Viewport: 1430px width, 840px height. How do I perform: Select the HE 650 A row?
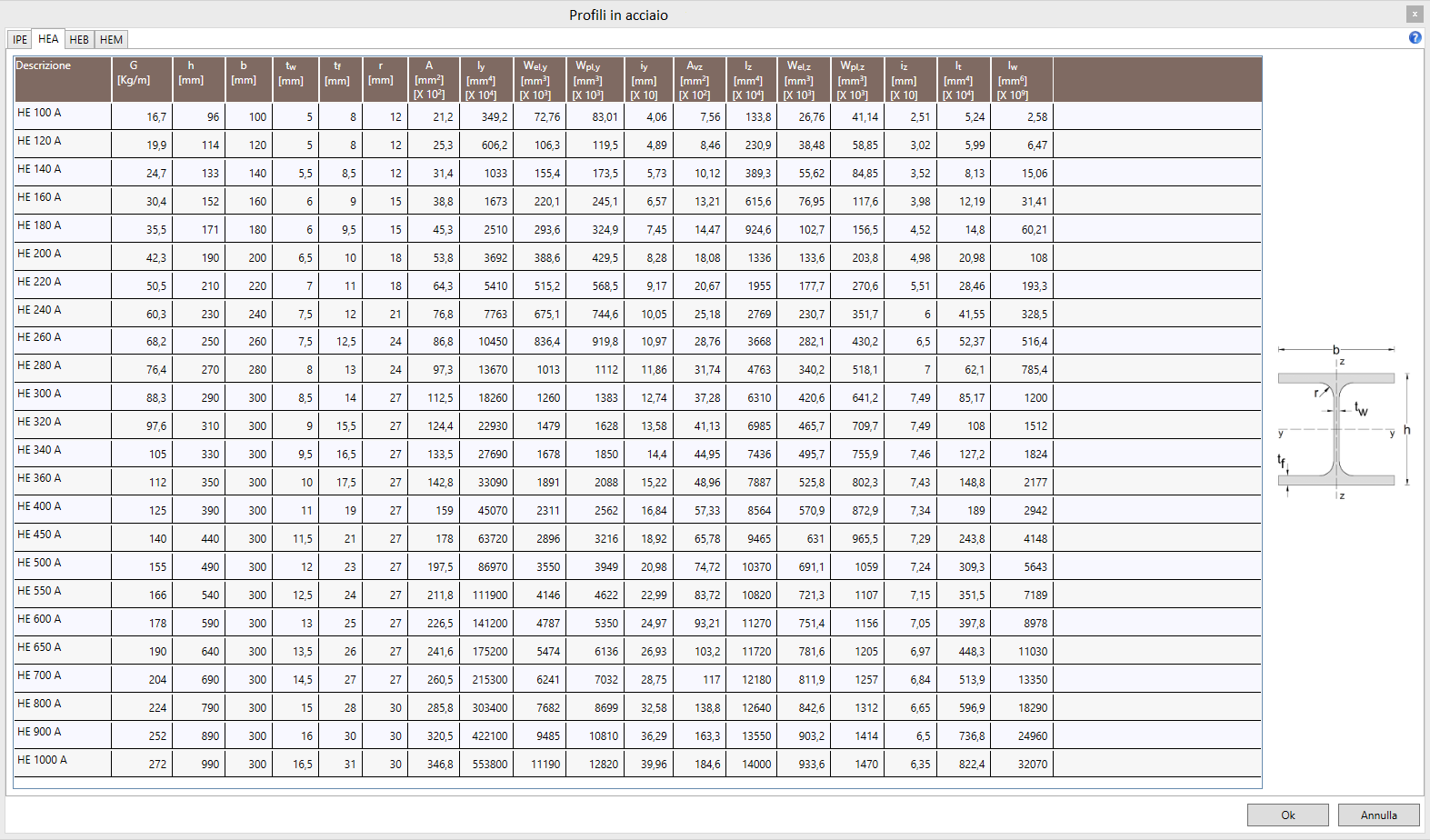[x=638, y=651]
